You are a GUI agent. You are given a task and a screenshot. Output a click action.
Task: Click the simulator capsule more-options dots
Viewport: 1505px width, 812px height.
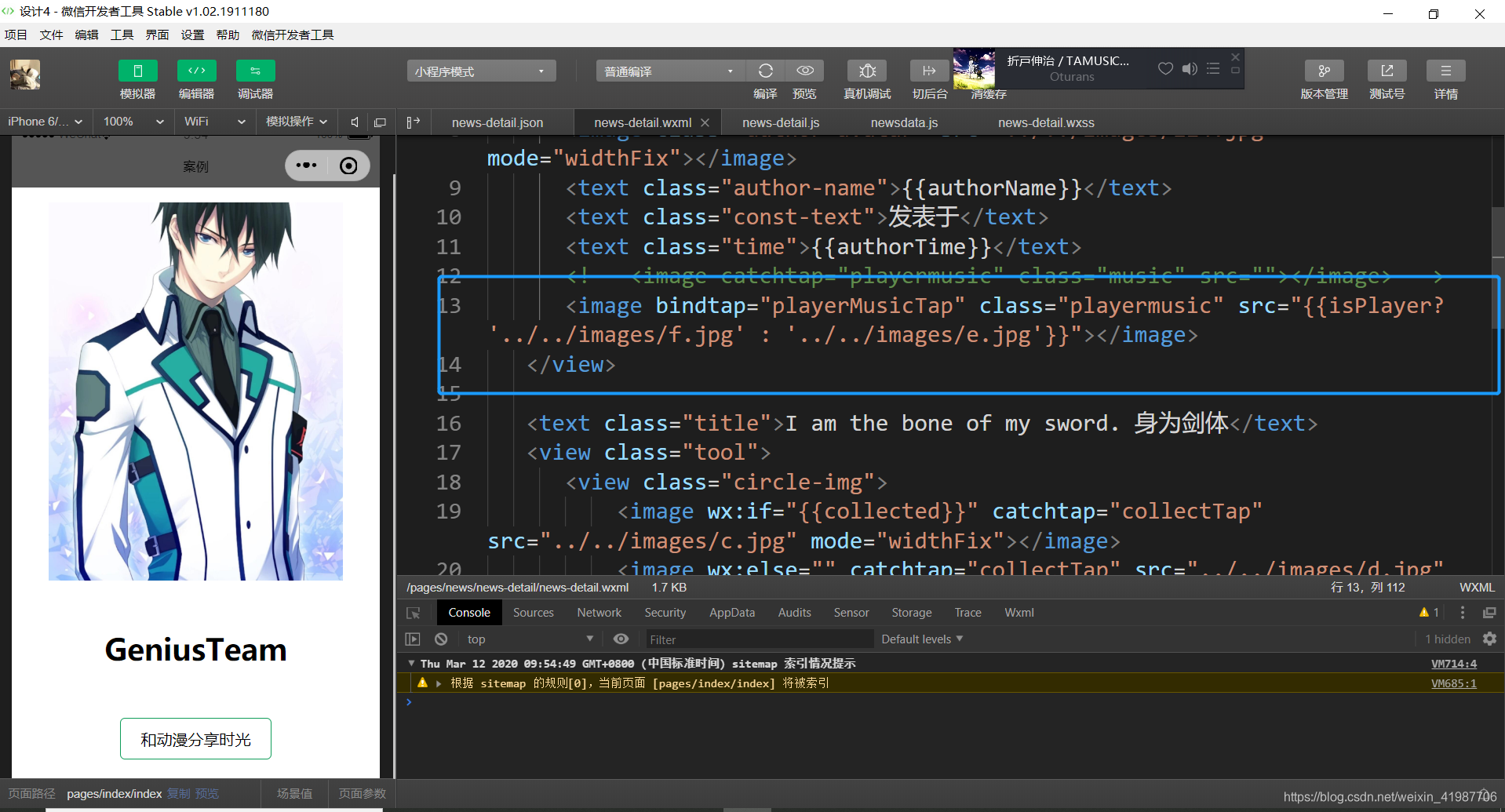click(306, 166)
